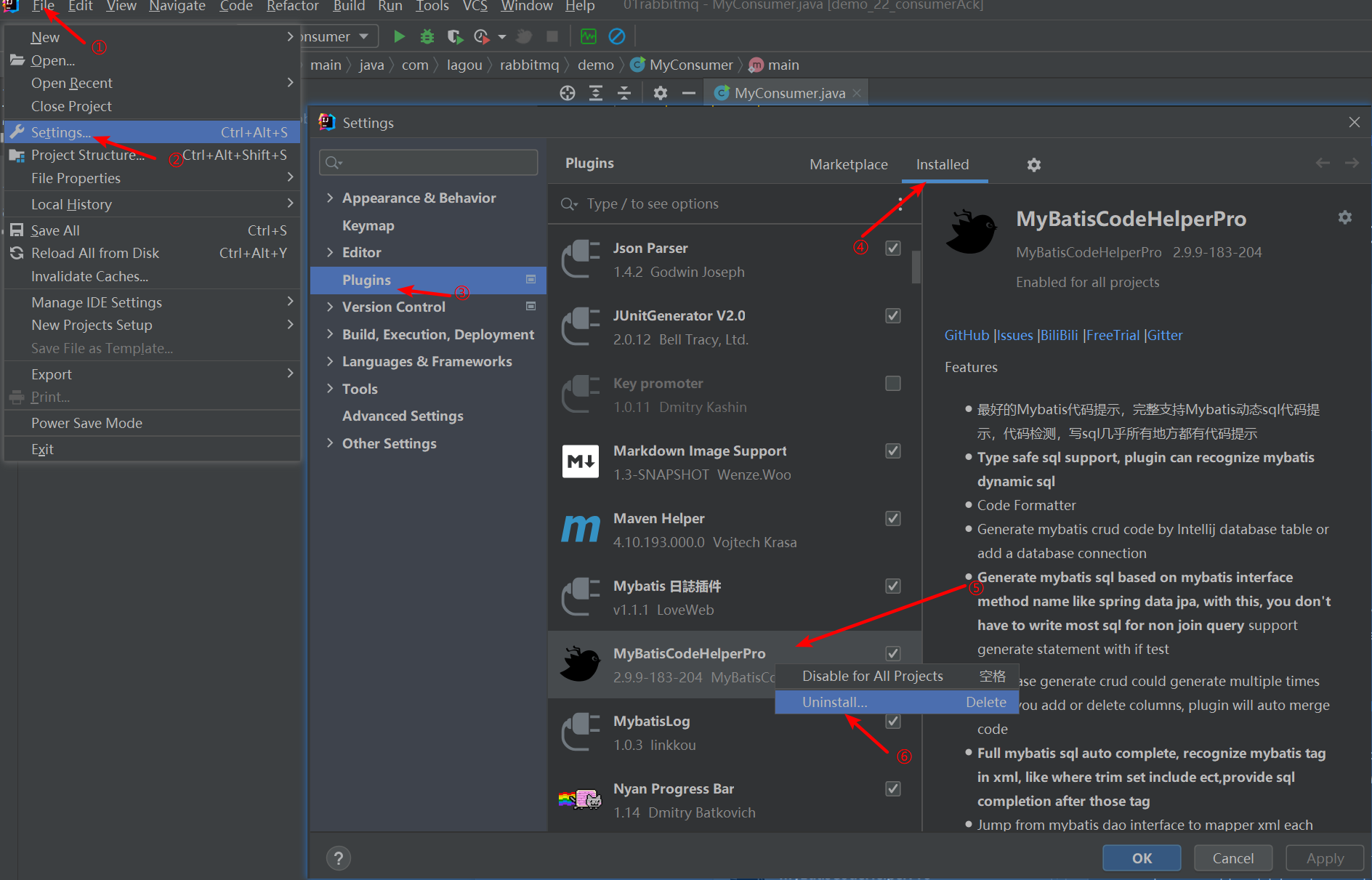Enable the Key promoter plugin checkbox

click(893, 383)
